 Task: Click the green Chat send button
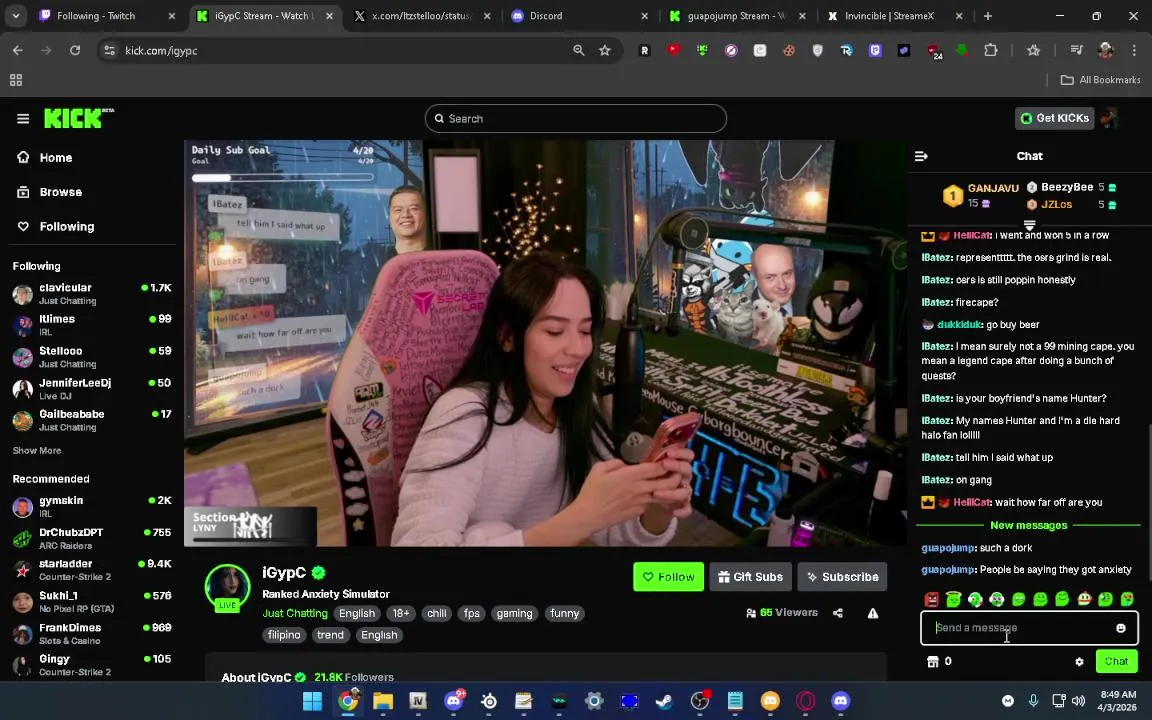[x=1116, y=661]
